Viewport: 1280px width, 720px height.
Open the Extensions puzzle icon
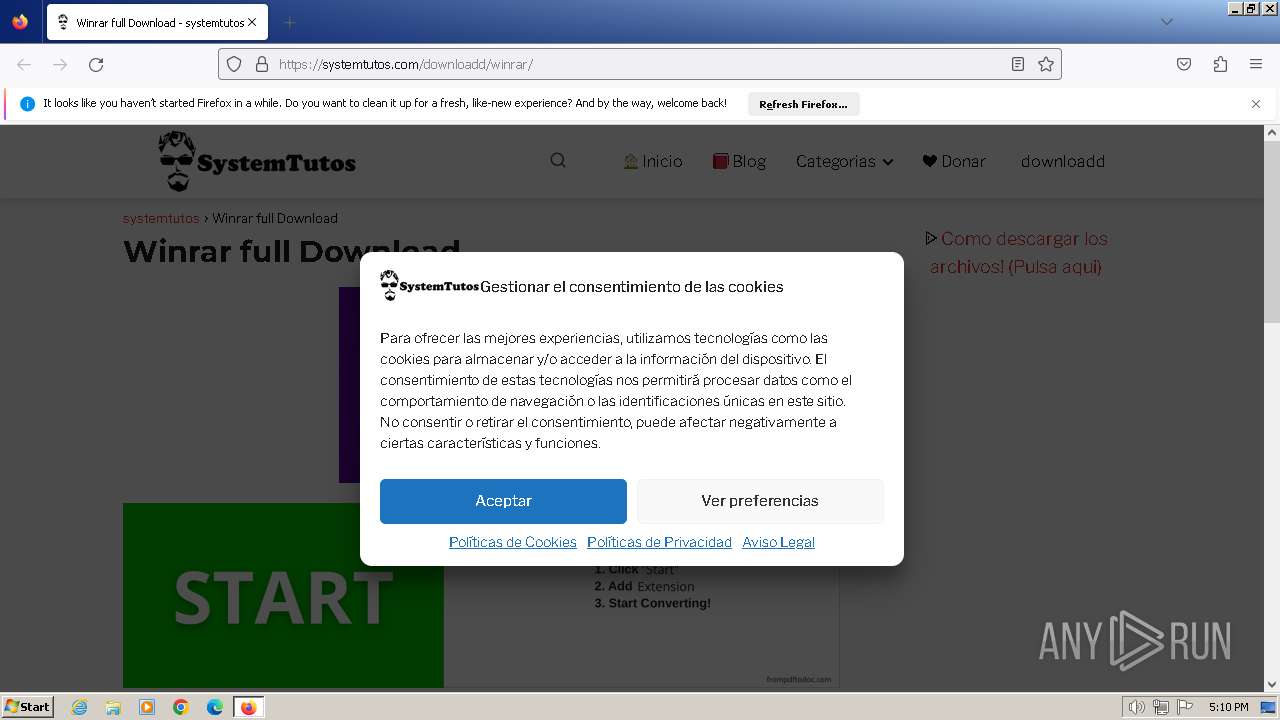(1220, 64)
